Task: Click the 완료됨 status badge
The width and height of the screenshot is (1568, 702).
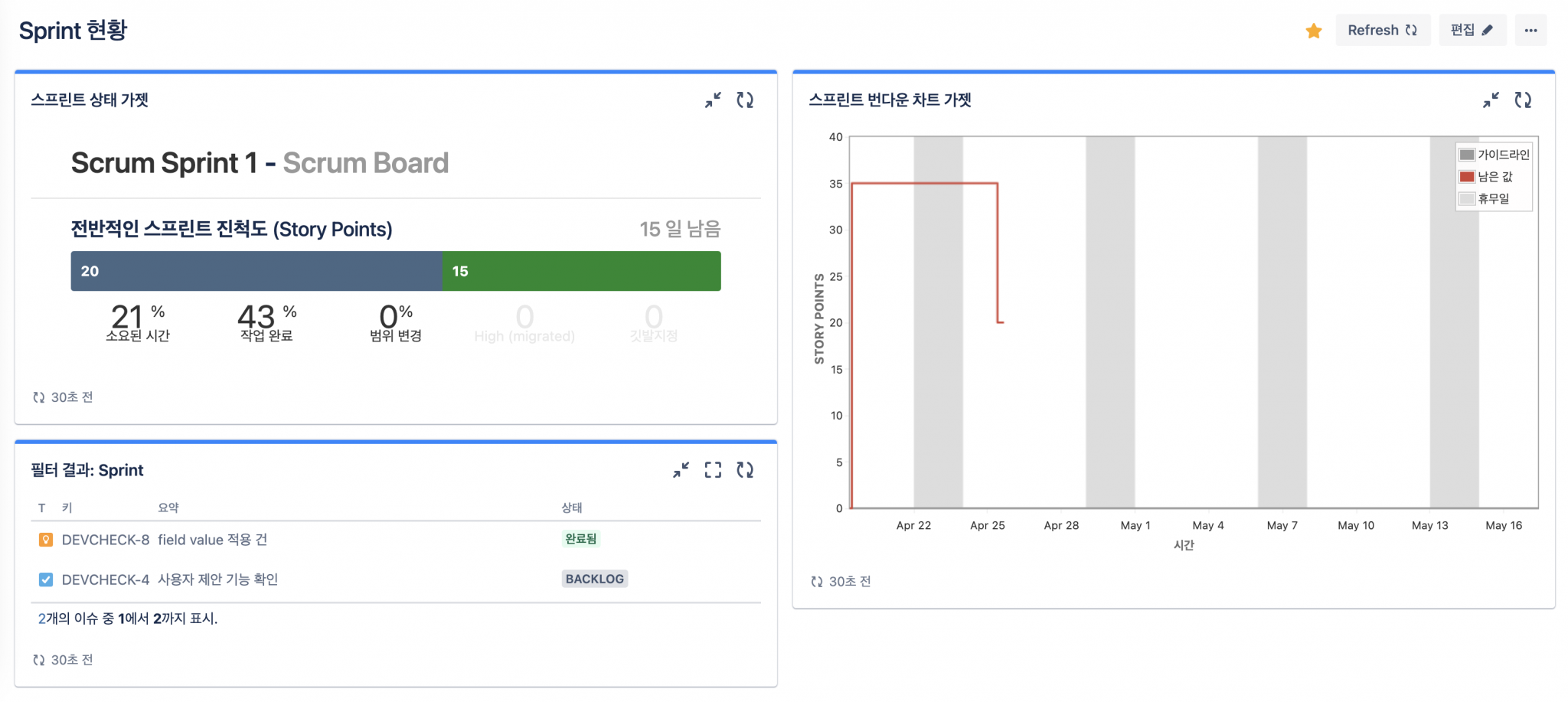Action: coord(580,540)
